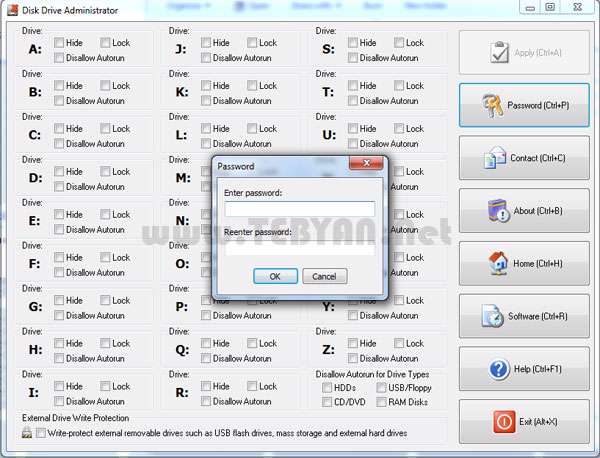Image resolution: width=600 pixels, height=458 pixels.
Task: Click the Contact (Ctrl+C) button label
Action: [x=538, y=158]
